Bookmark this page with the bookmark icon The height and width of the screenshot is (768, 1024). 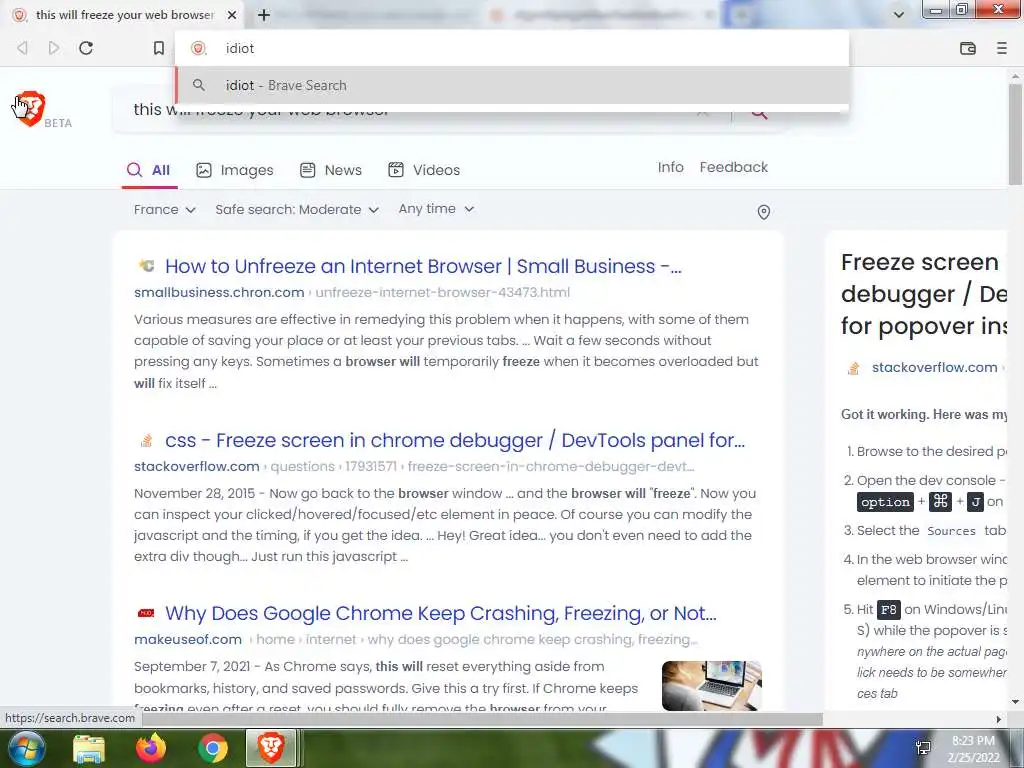(x=159, y=48)
